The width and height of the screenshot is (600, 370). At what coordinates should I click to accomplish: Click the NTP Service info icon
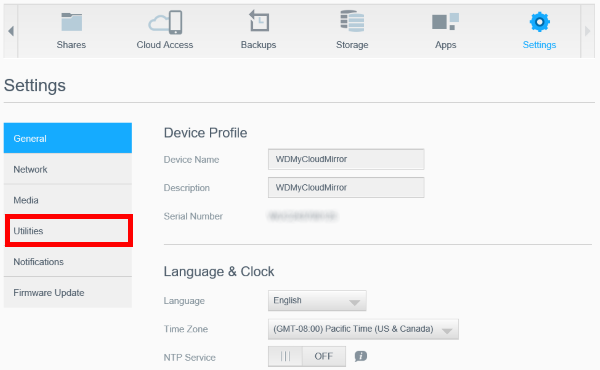pyautogui.click(x=360, y=356)
